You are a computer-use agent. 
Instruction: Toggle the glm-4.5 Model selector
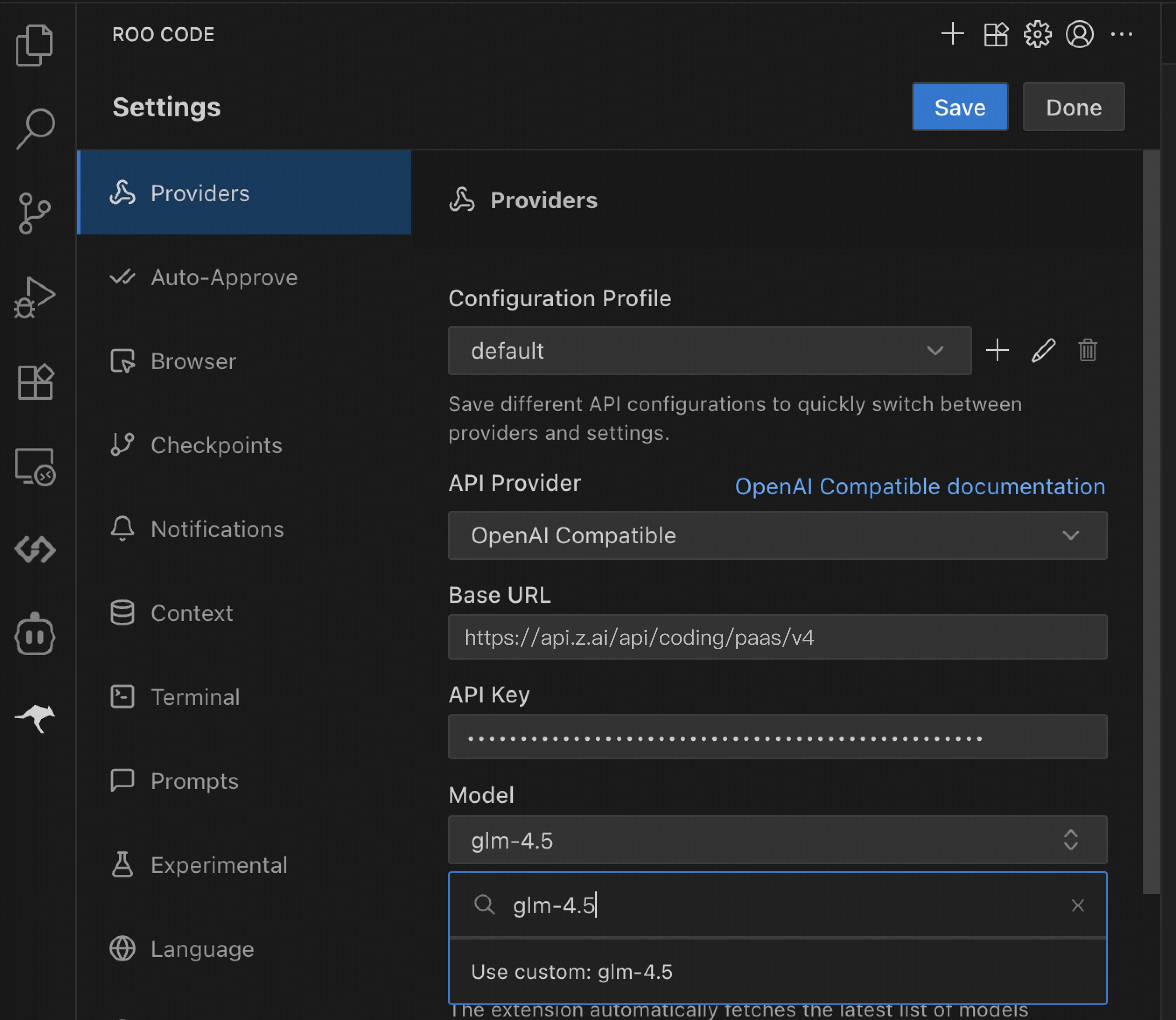pyautogui.click(x=777, y=840)
